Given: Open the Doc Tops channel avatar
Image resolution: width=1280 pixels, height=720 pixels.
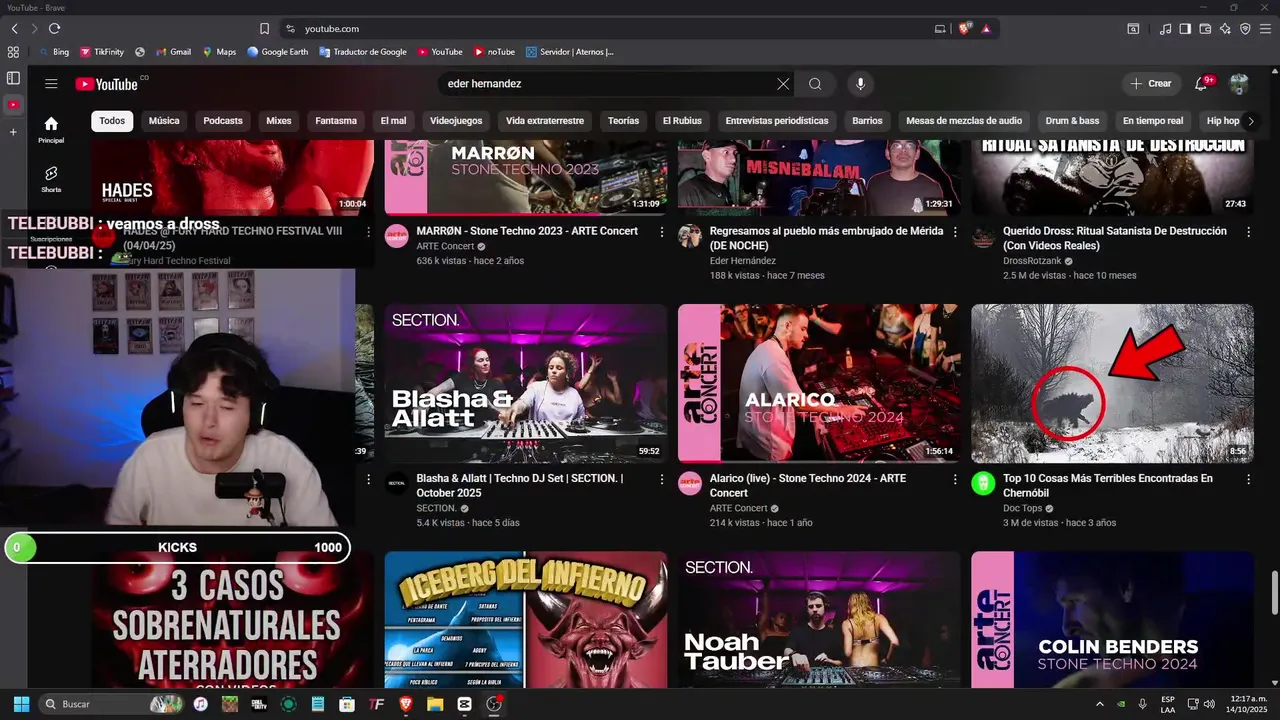Looking at the screenshot, I should click(x=983, y=483).
